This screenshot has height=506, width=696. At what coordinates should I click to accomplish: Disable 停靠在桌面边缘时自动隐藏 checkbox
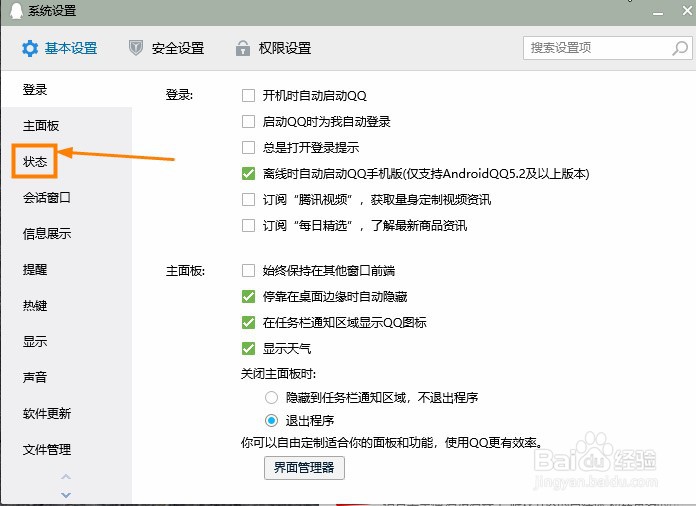coord(248,296)
